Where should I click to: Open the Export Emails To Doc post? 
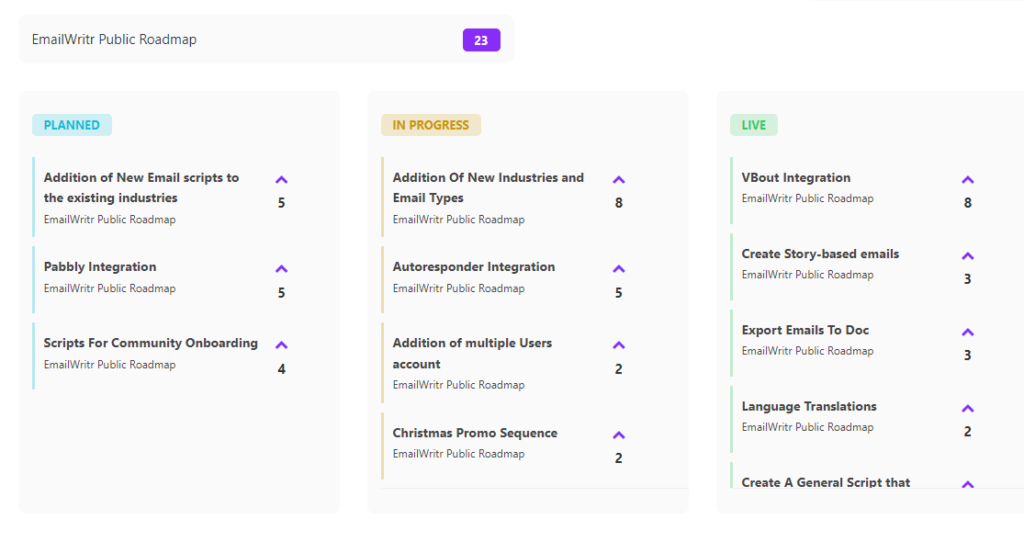[x=805, y=330]
